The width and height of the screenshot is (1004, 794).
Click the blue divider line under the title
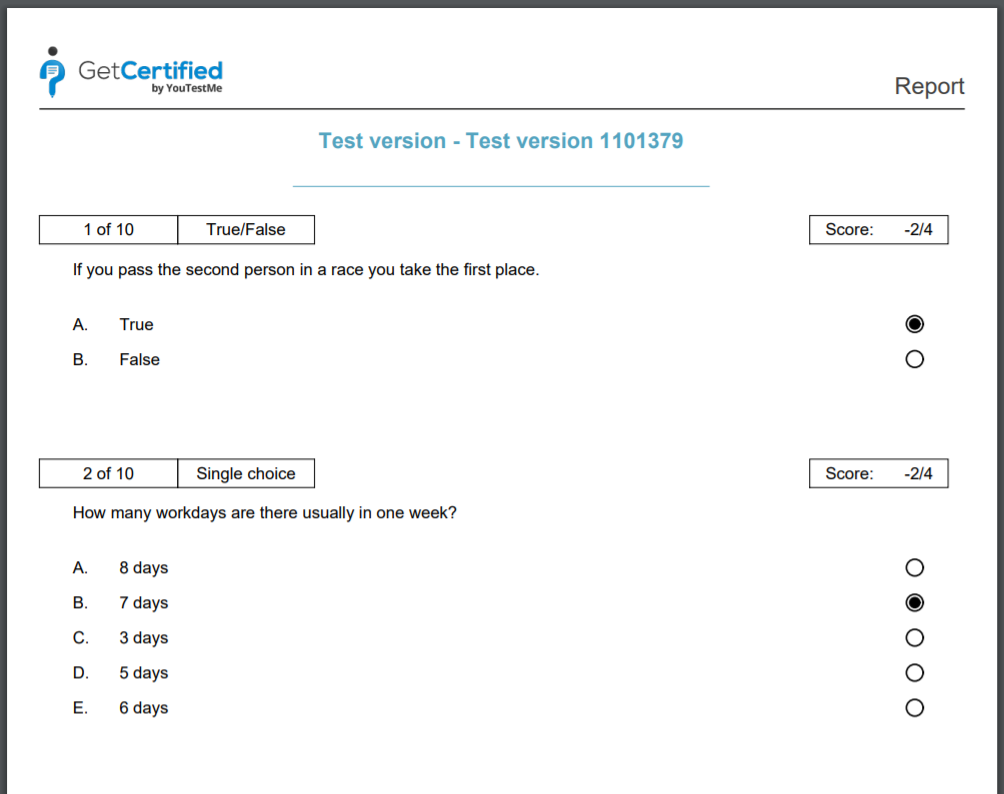tap(500, 185)
